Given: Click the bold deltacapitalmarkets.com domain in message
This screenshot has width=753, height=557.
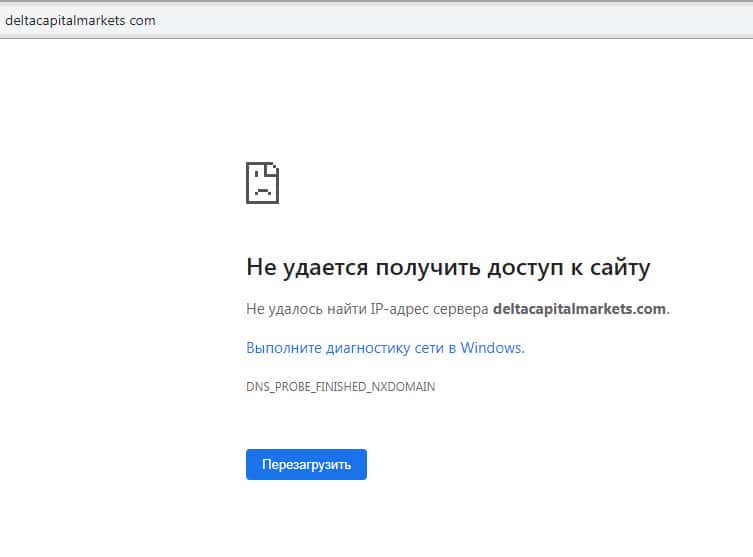Looking at the screenshot, I should click(x=580, y=309).
